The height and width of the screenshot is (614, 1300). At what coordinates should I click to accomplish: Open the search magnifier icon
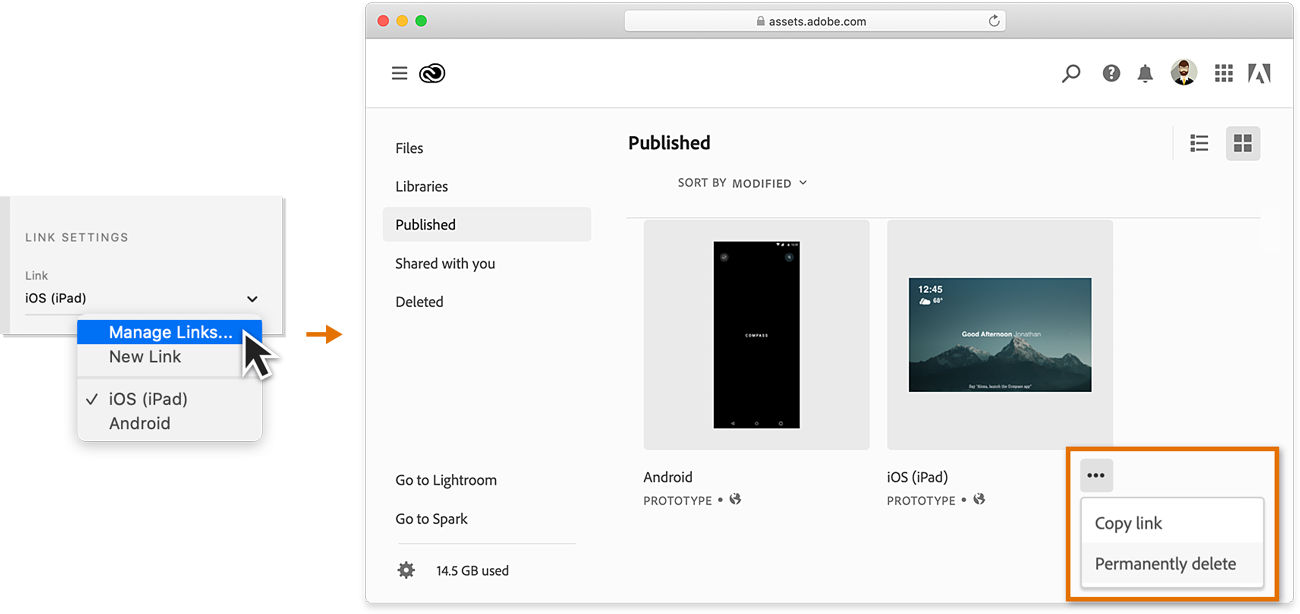tap(1070, 73)
